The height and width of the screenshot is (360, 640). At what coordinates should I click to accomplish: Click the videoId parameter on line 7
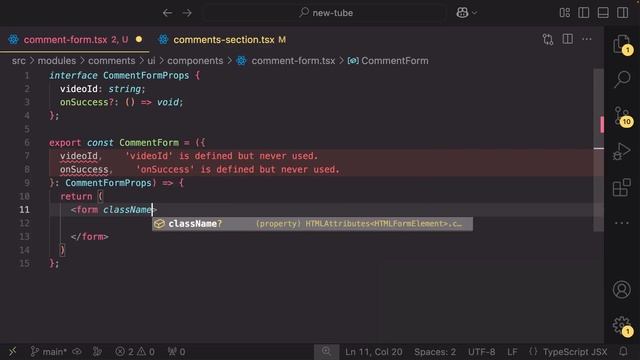pyautogui.click(x=79, y=156)
